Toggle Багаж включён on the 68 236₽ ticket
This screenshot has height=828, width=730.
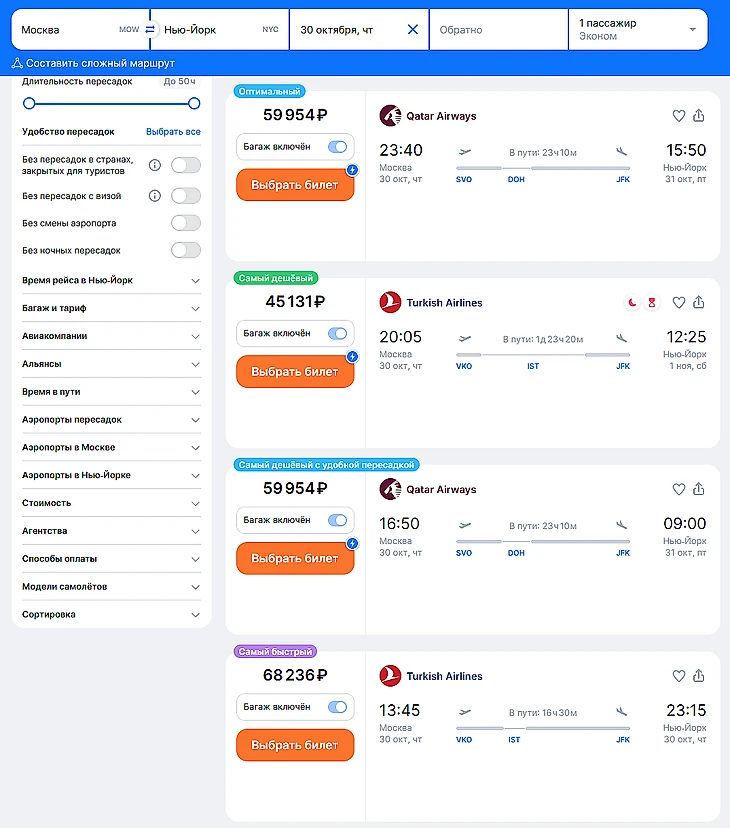[338, 707]
